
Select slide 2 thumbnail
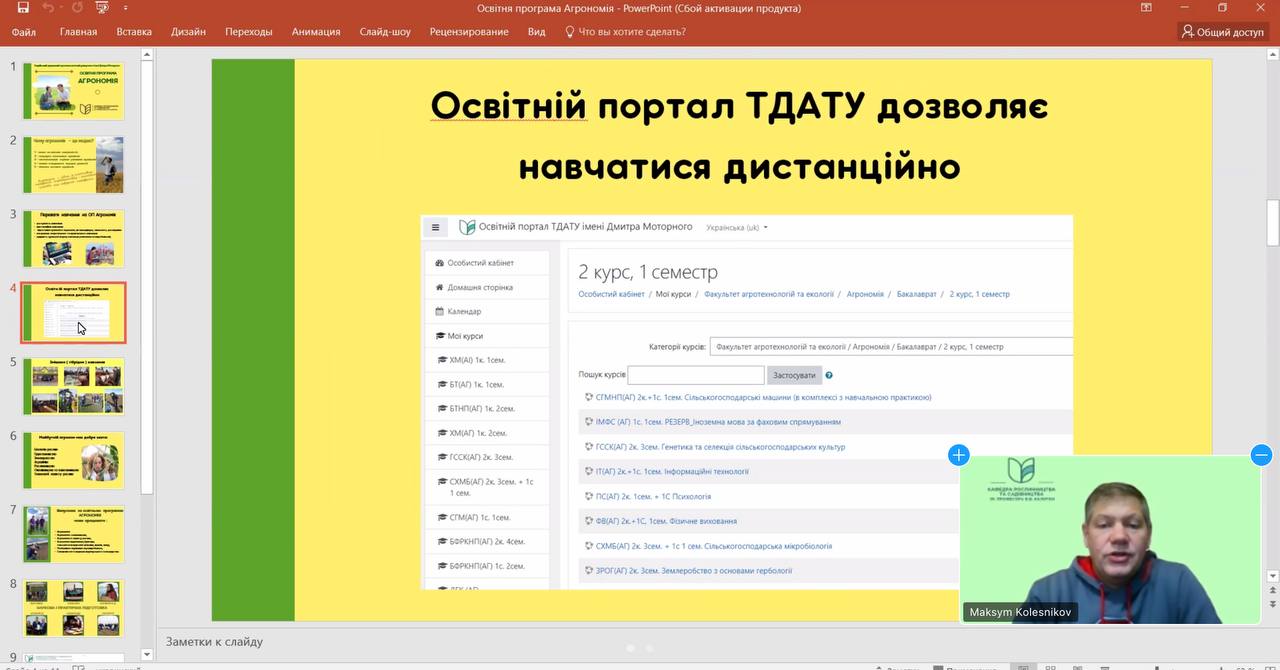(x=74, y=165)
